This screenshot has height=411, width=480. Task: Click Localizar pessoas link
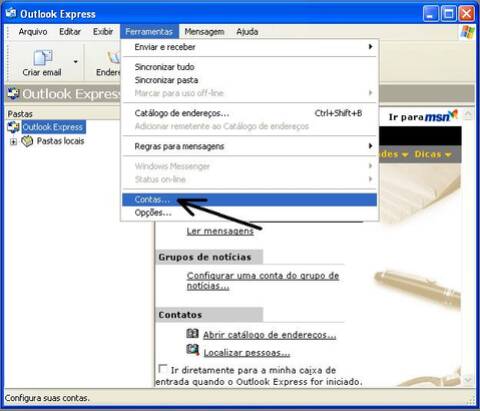(x=247, y=353)
